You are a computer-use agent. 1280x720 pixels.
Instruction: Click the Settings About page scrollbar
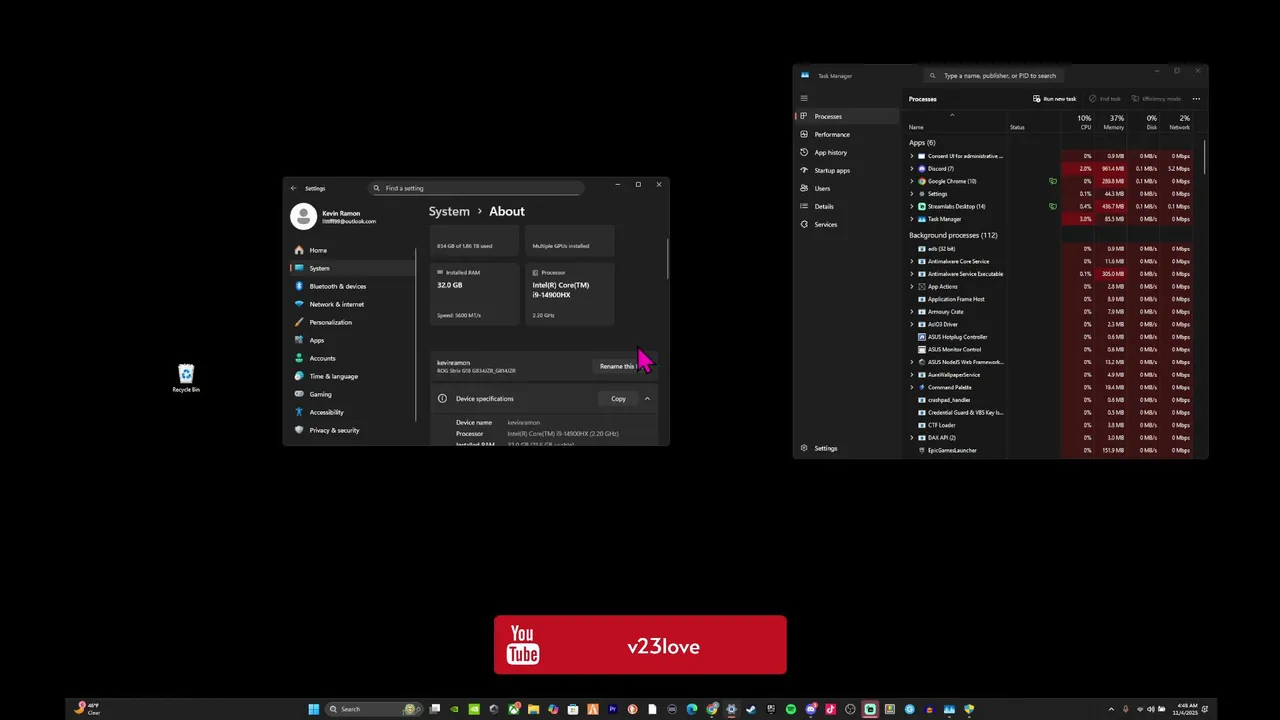pos(667,258)
